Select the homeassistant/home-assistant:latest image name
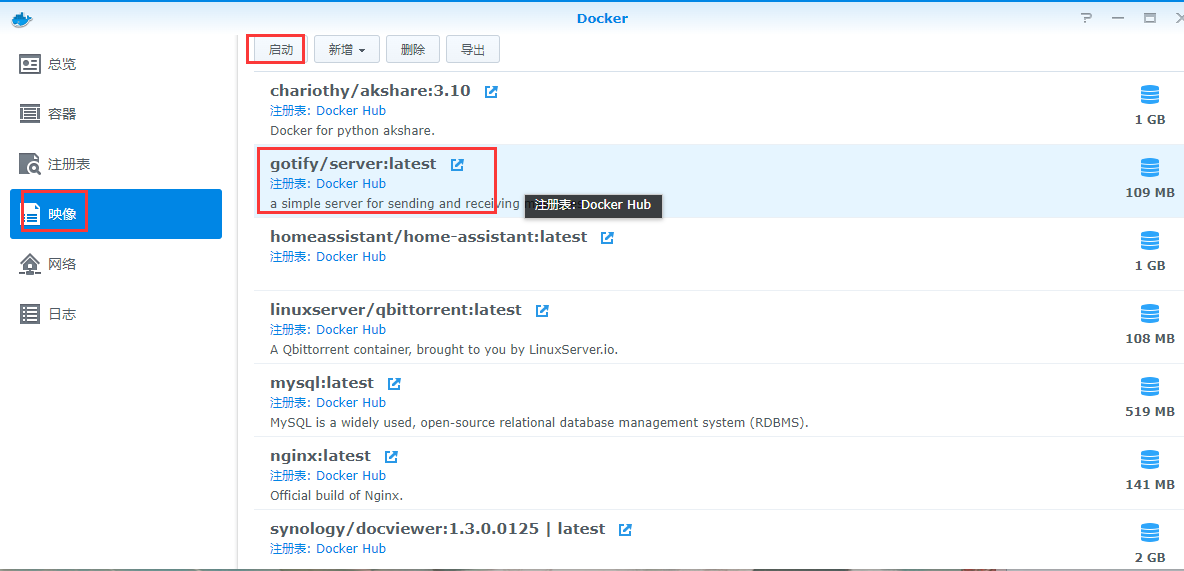This screenshot has width=1184, height=571. pyautogui.click(x=429, y=237)
